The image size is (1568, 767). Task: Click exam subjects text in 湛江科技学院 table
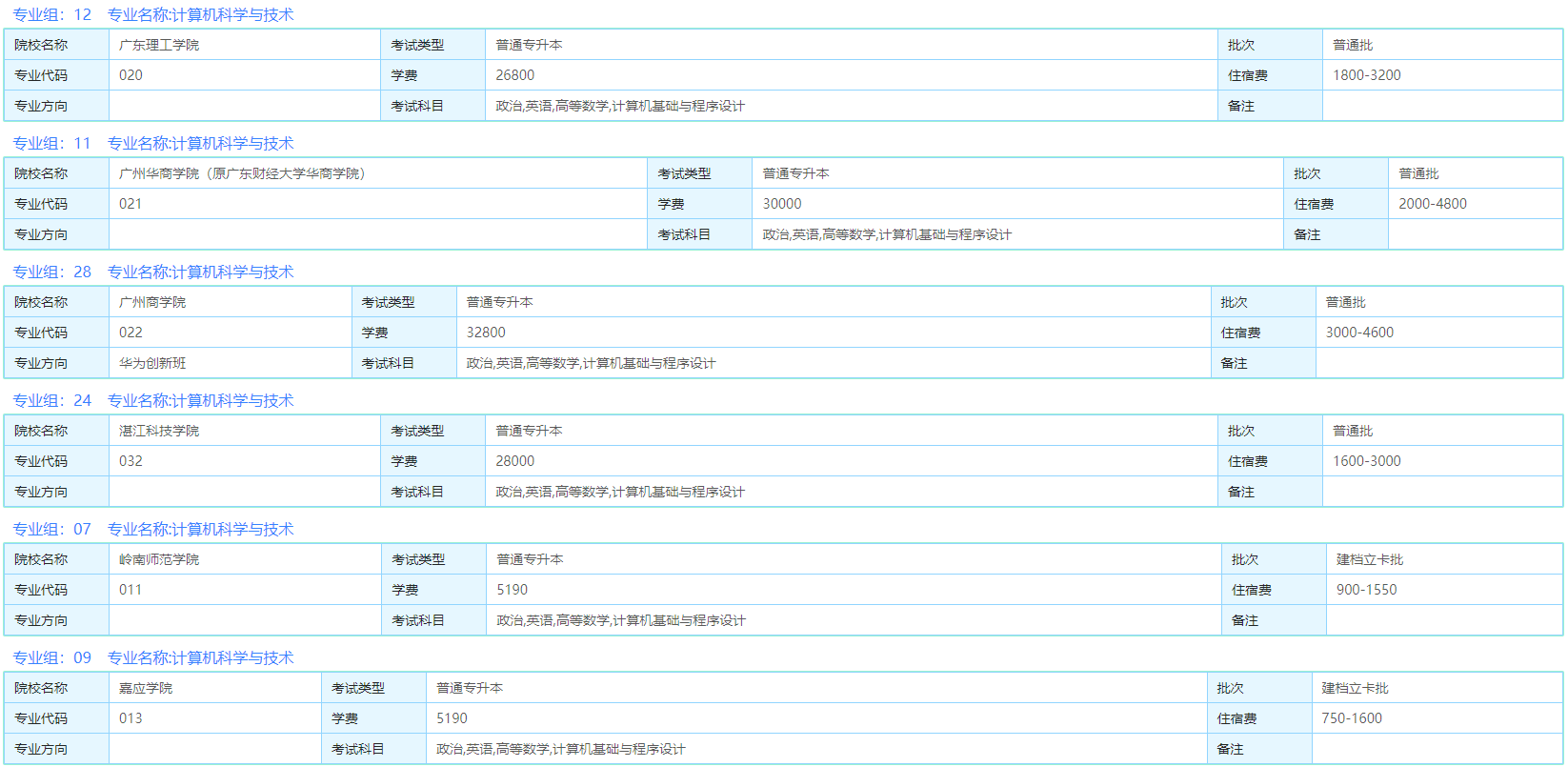620,492
